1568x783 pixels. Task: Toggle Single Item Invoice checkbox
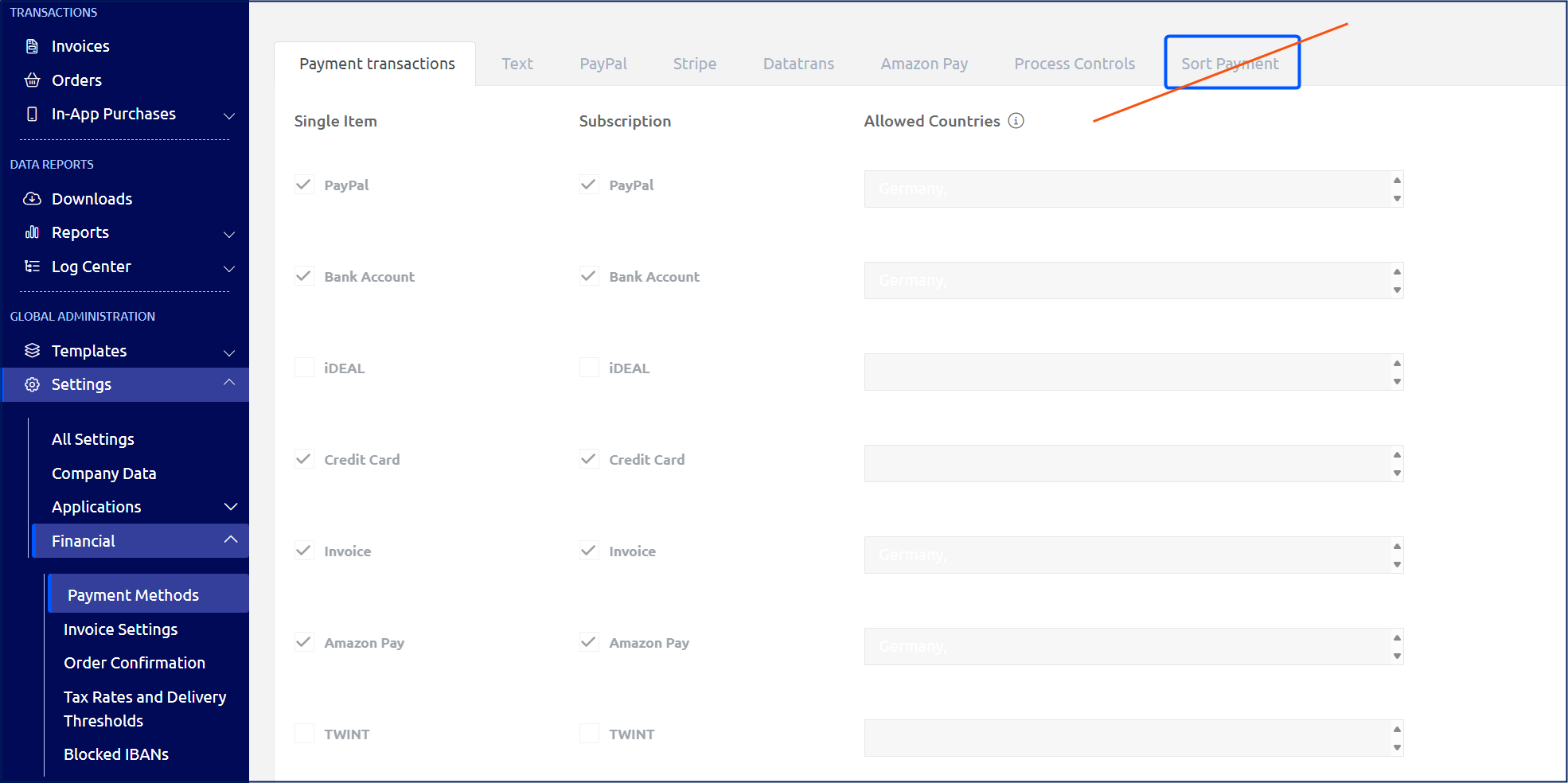(304, 551)
